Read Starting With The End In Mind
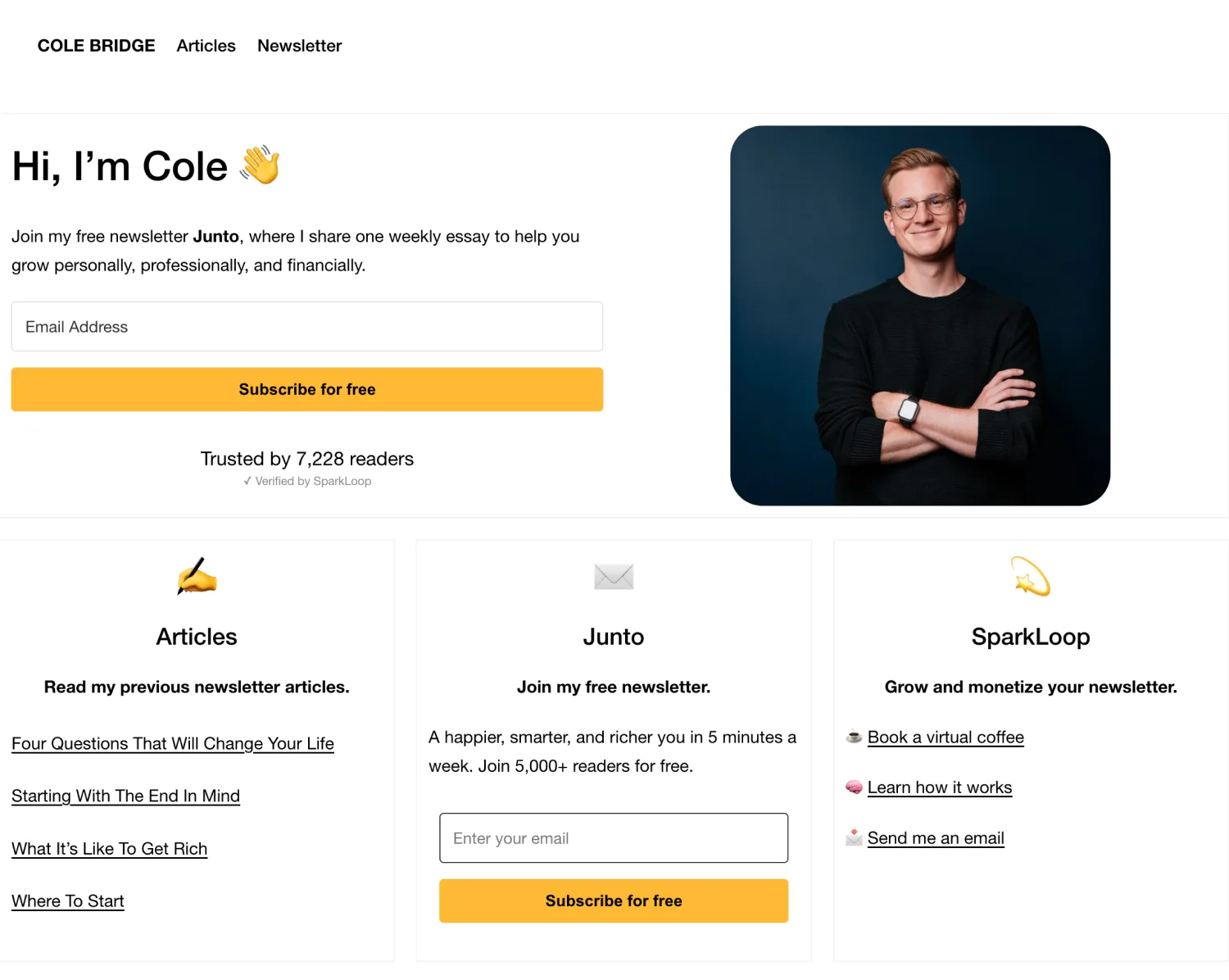This screenshot has width=1229, height=980. point(125,796)
